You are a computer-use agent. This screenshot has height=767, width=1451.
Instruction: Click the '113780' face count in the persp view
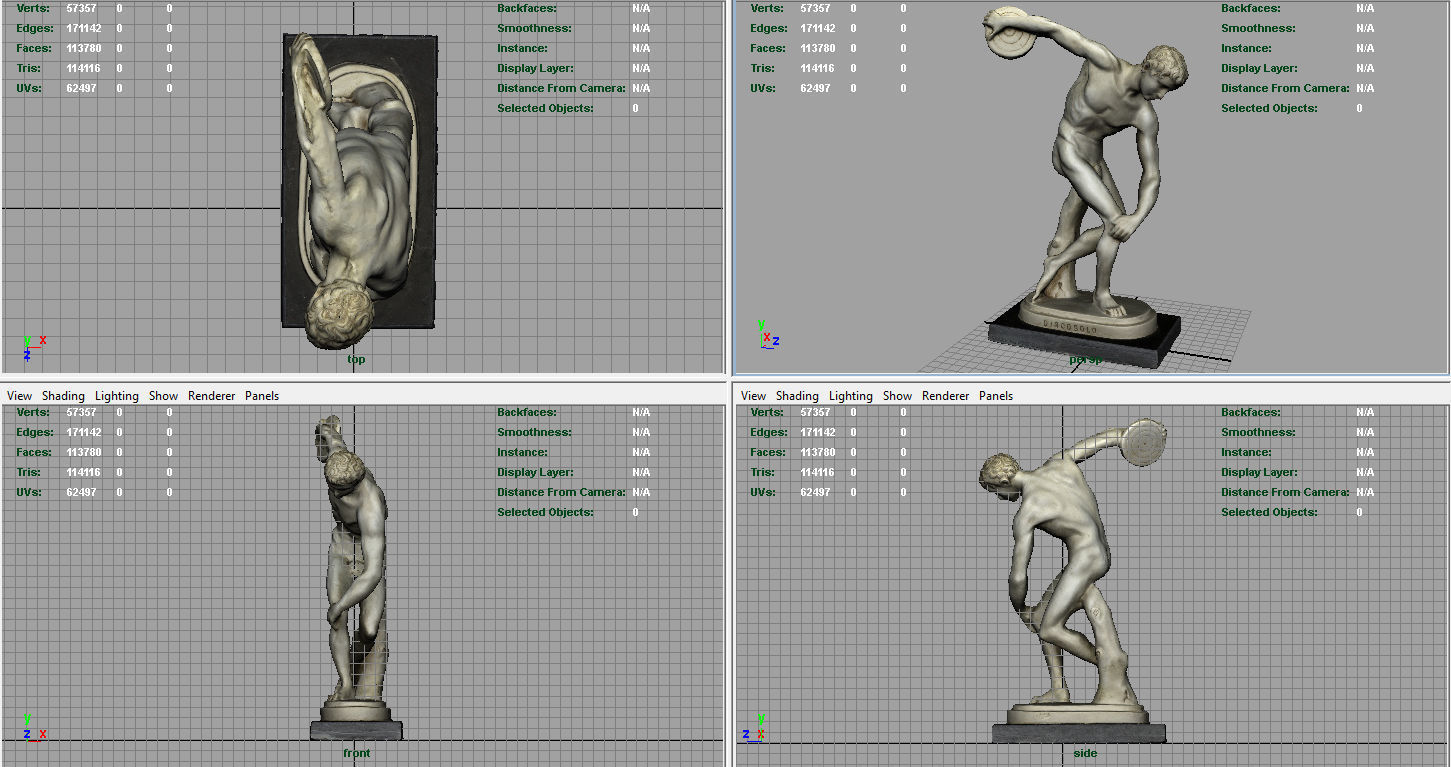click(x=816, y=48)
